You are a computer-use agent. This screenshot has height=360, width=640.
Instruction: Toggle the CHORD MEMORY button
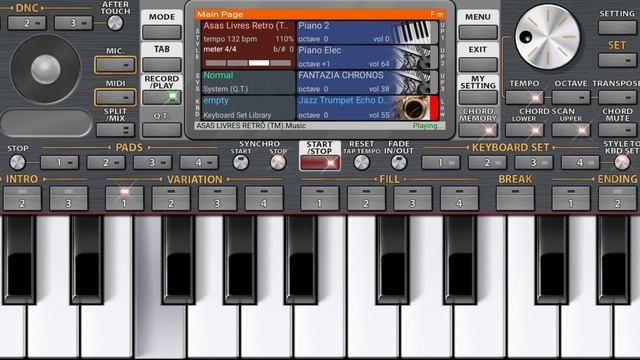(478, 130)
